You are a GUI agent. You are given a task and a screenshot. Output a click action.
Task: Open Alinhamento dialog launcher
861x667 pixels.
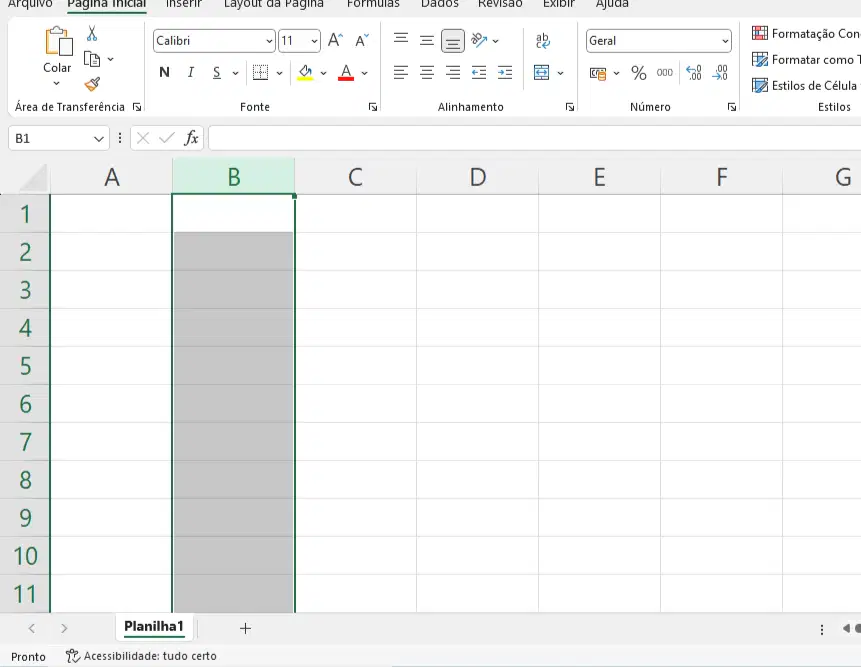[570, 107]
